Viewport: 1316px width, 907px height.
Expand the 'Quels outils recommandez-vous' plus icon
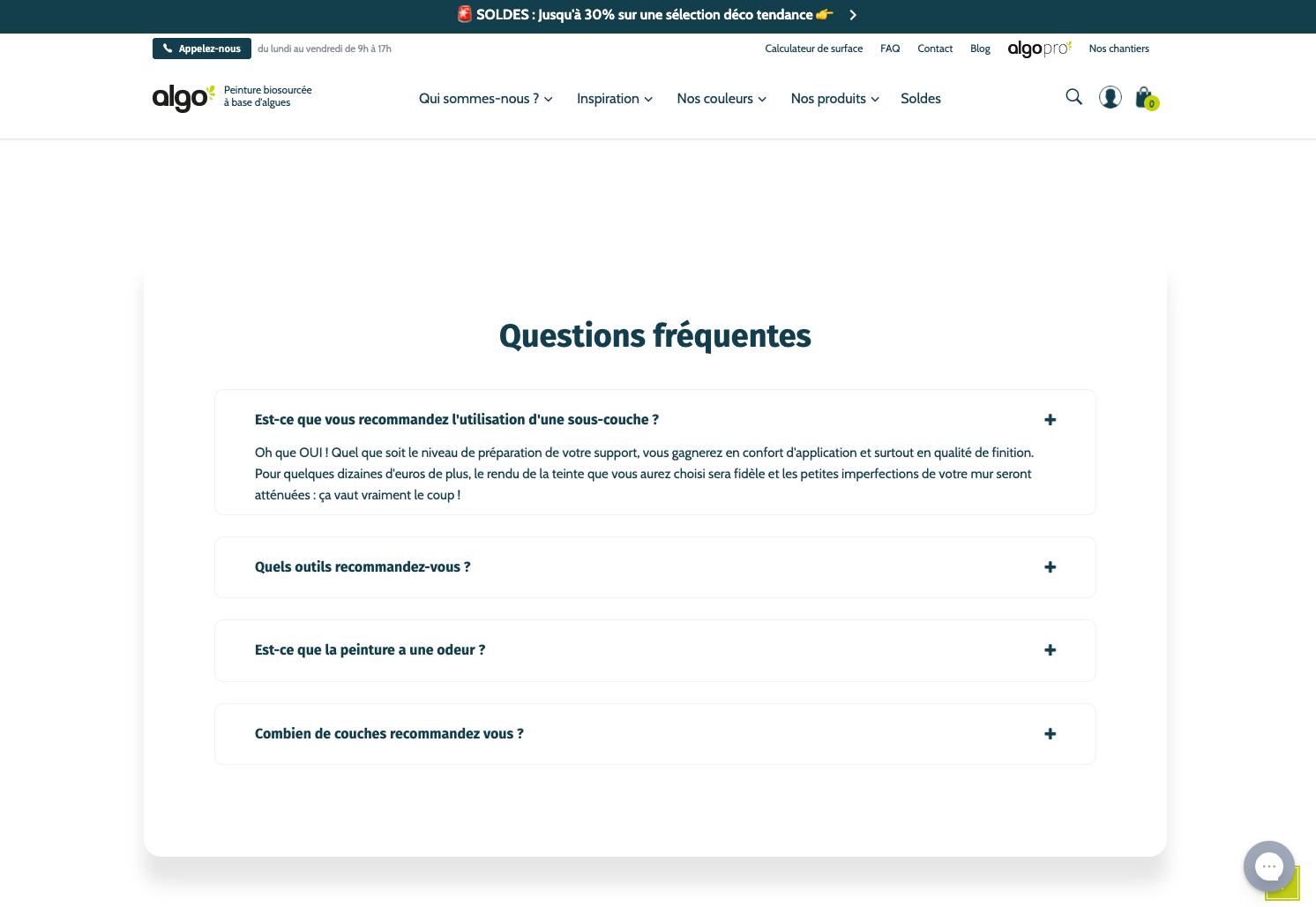(1050, 567)
